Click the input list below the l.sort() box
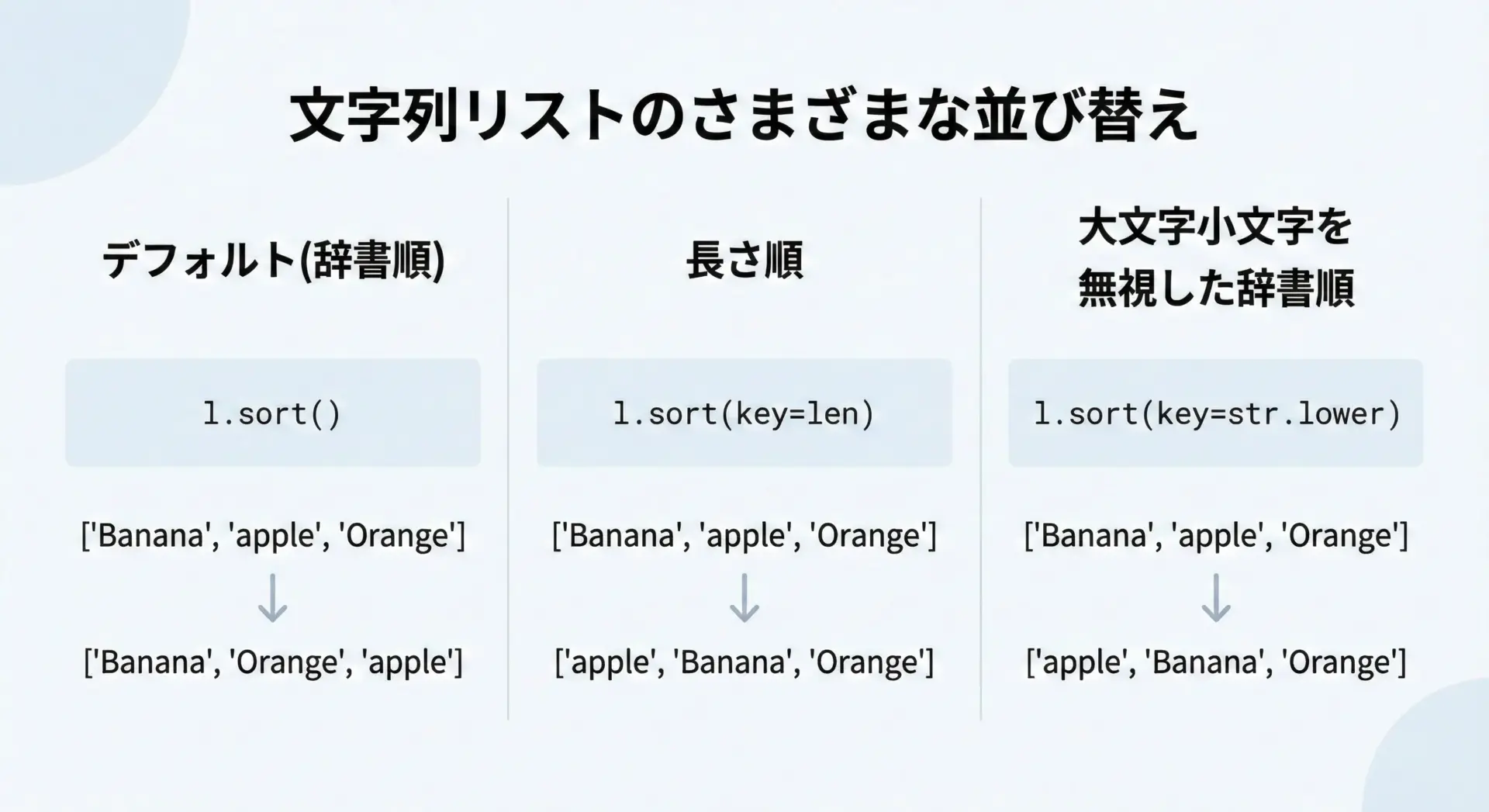 273,536
